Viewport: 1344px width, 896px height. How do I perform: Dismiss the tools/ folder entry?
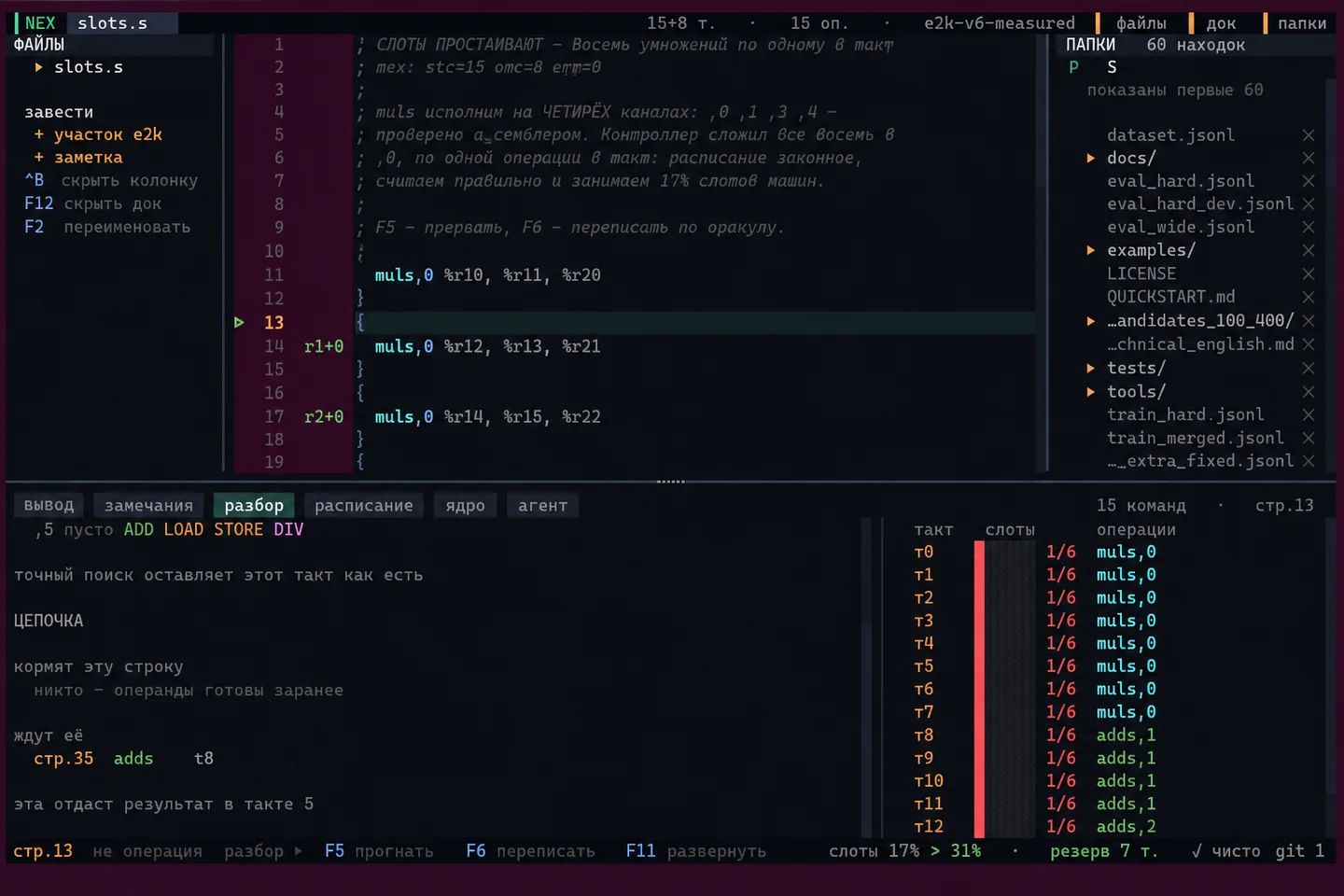(x=1309, y=392)
